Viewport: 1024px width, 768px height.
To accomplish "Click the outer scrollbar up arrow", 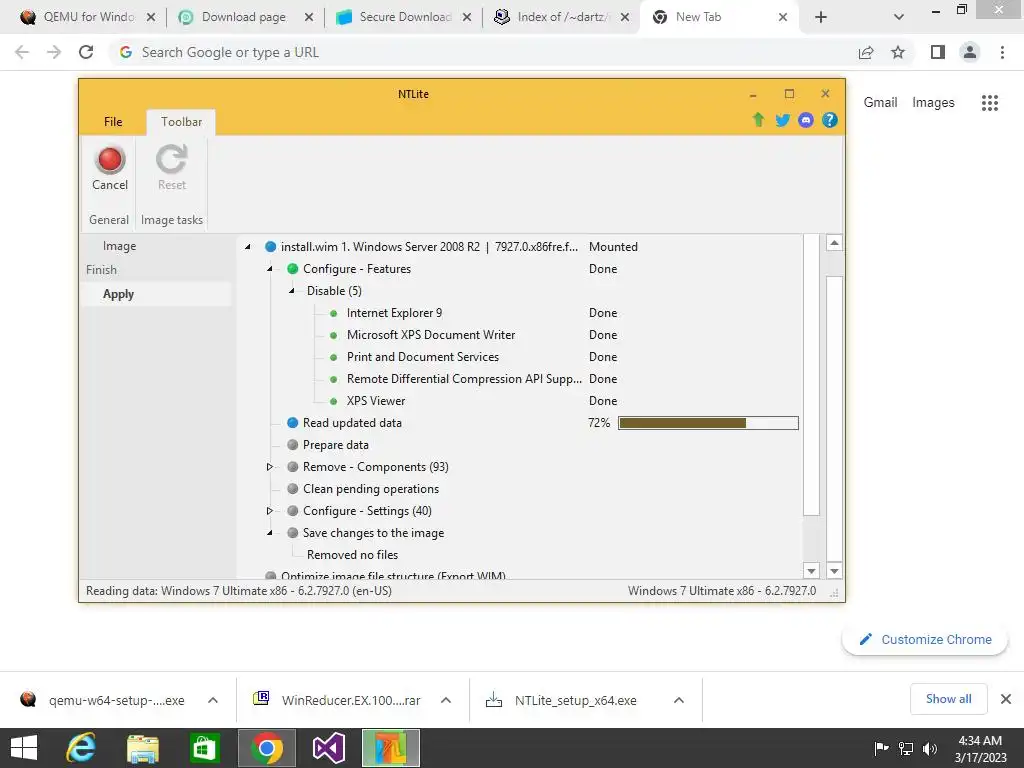I will (834, 243).
